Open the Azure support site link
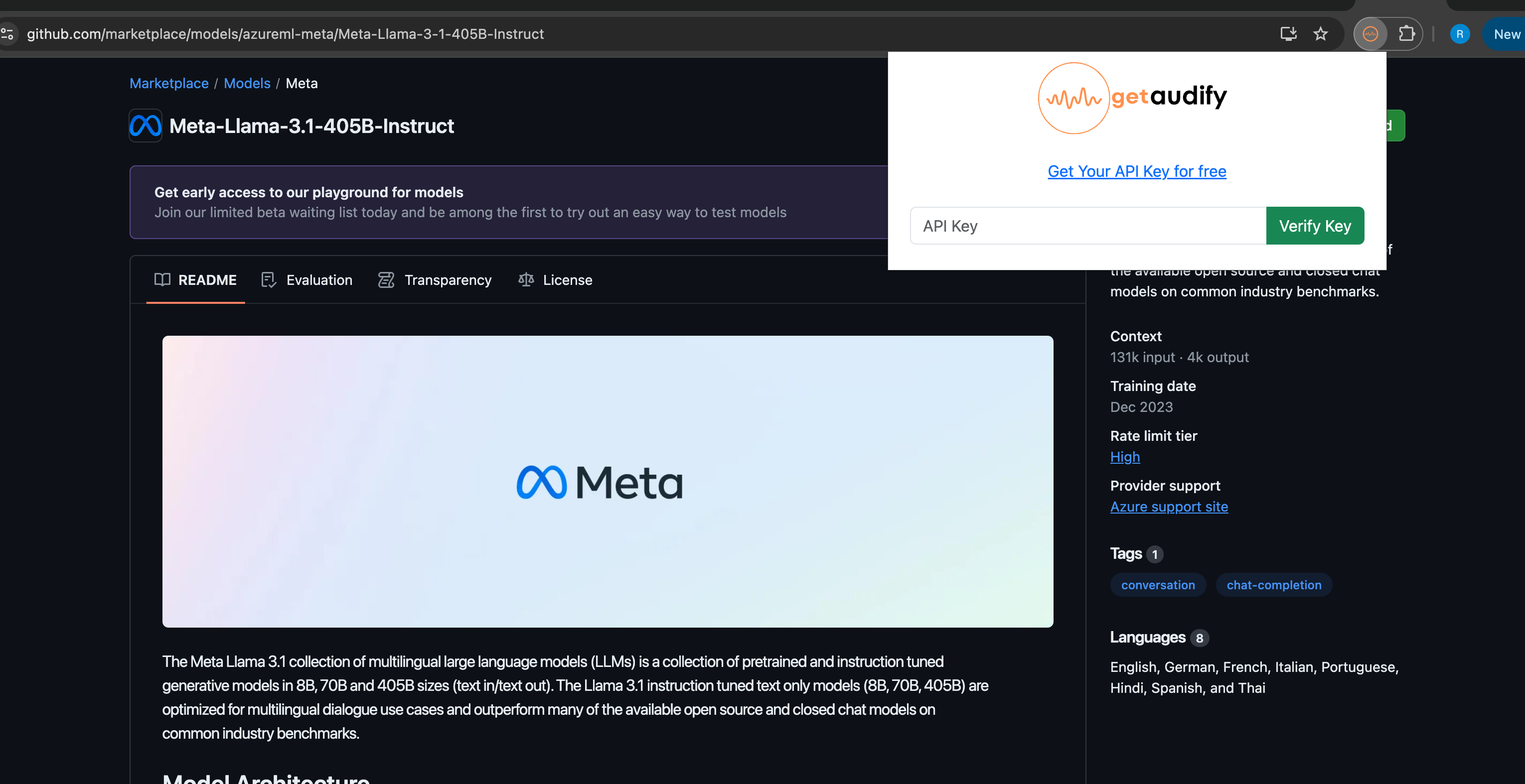Viewport: 1525px width, 784px height. 1168,507
